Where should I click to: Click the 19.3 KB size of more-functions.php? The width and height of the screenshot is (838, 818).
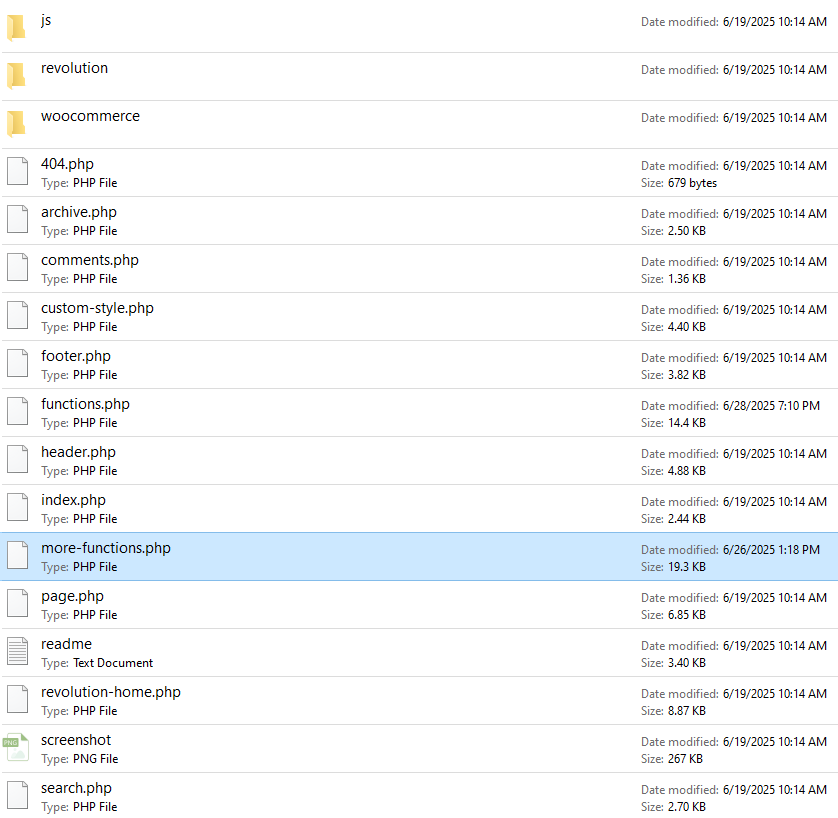(686, 567)
